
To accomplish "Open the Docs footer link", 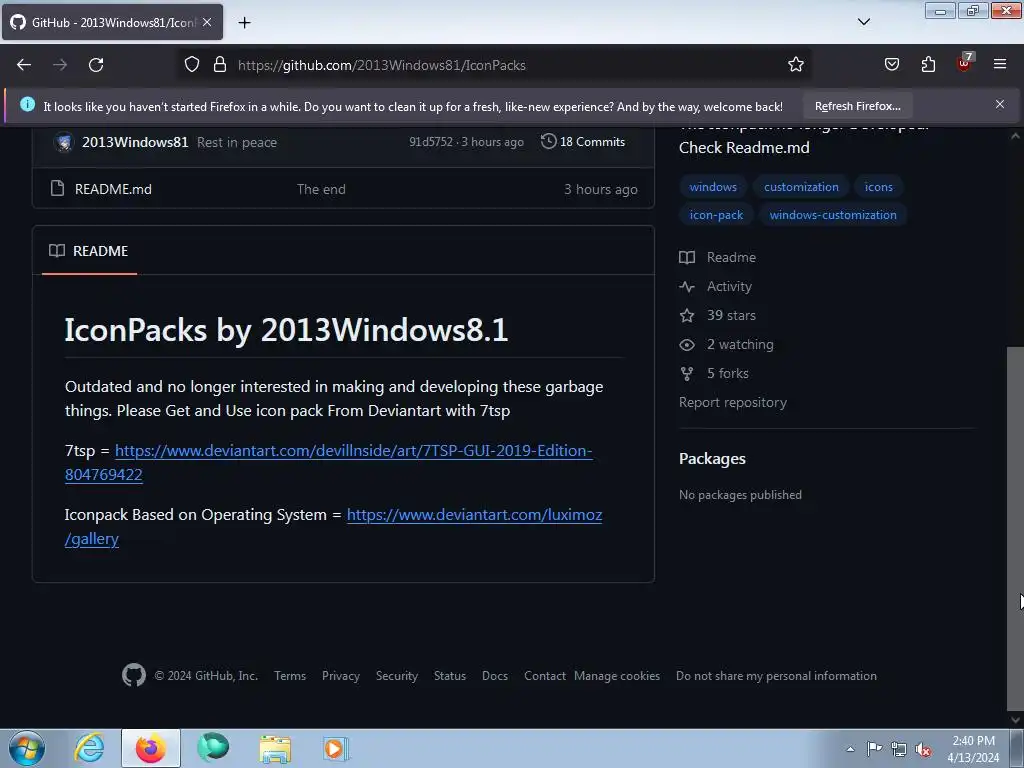I will (494, 676).
